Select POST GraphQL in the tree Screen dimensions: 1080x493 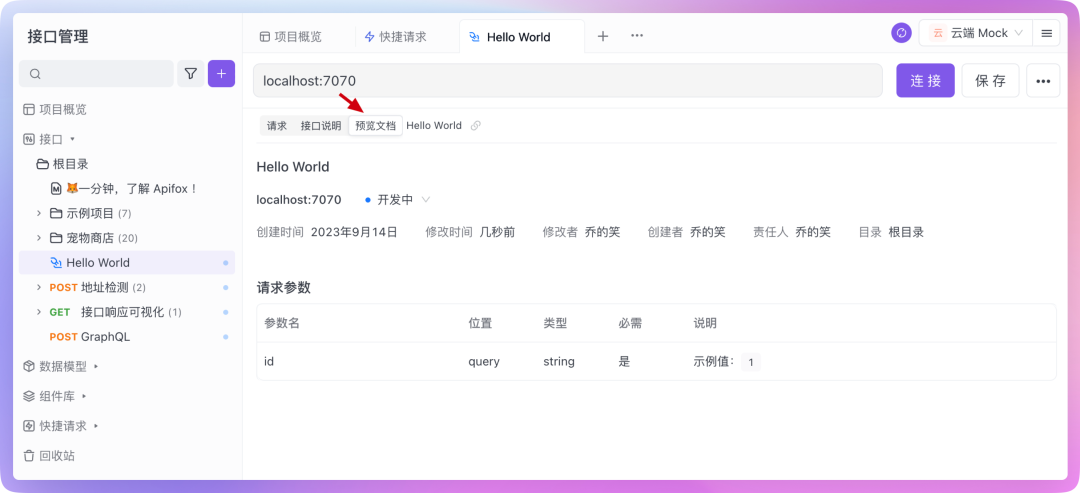click(x=127, y=337)
